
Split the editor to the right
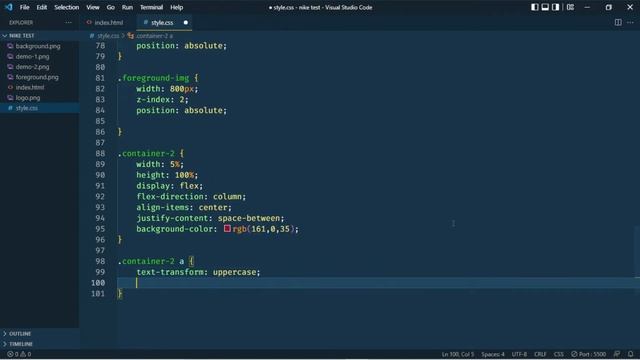coord(618,22)
